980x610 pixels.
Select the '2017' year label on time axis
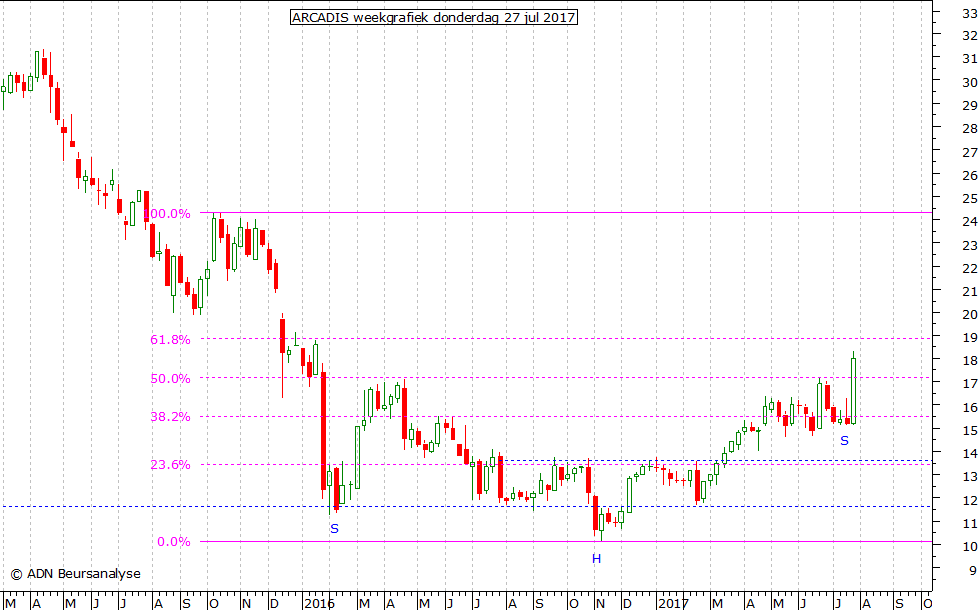673,603
